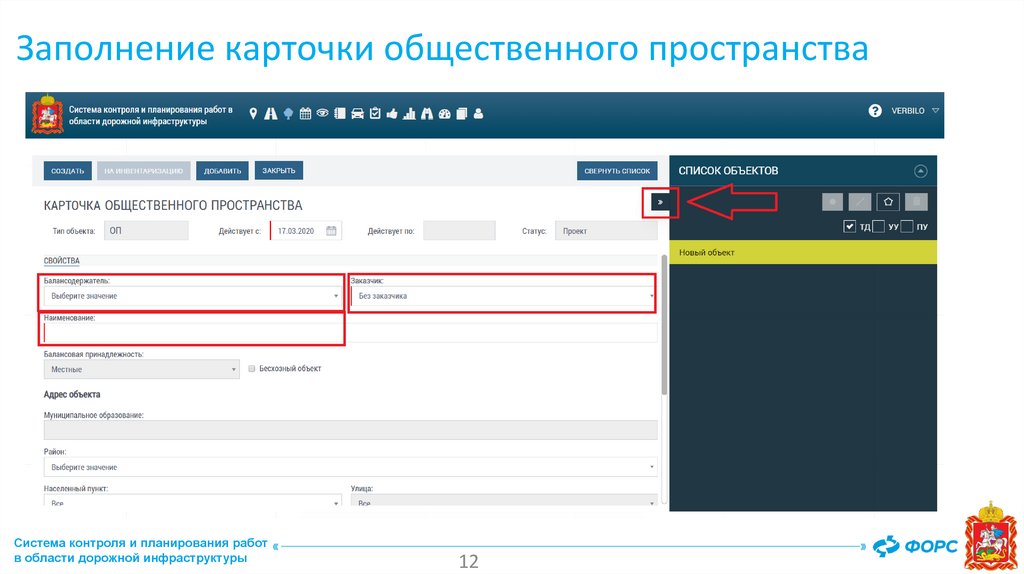This screenshot has height=574, width=1024.
Task: Open the Населенный пункт dropdown
Action: tap(192, 501)
